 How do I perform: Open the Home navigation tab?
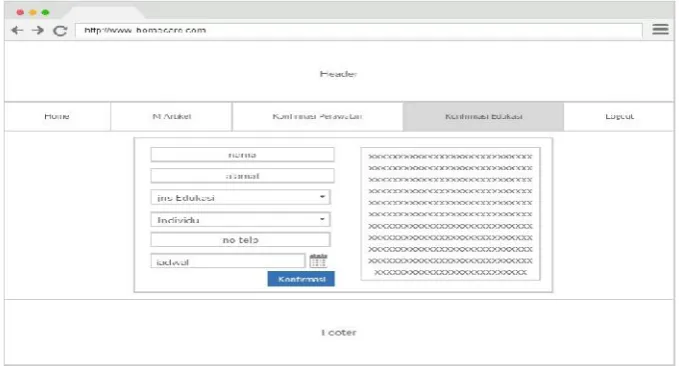[57, 117]
